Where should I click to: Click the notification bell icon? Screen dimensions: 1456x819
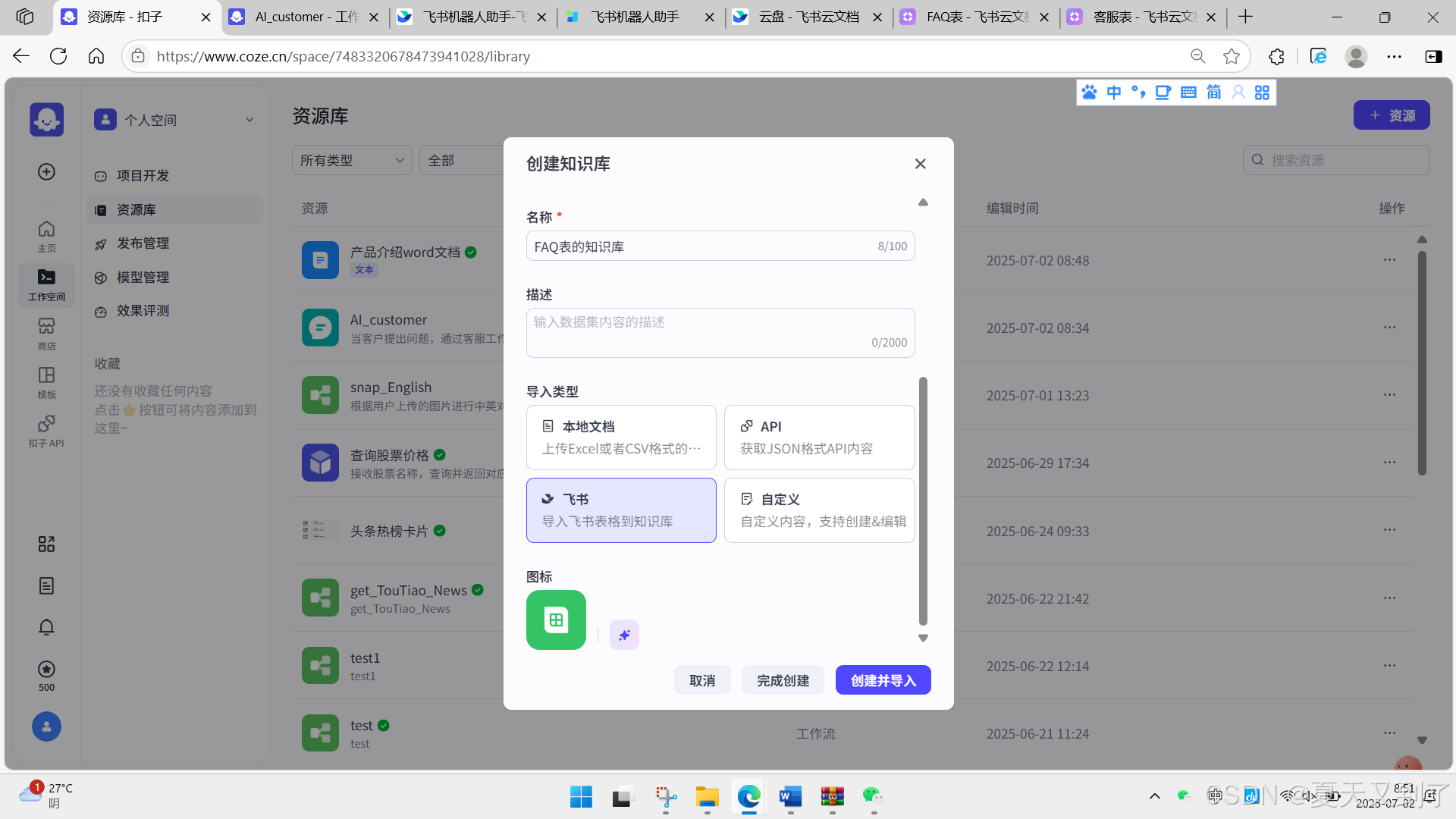click(46, 627)
